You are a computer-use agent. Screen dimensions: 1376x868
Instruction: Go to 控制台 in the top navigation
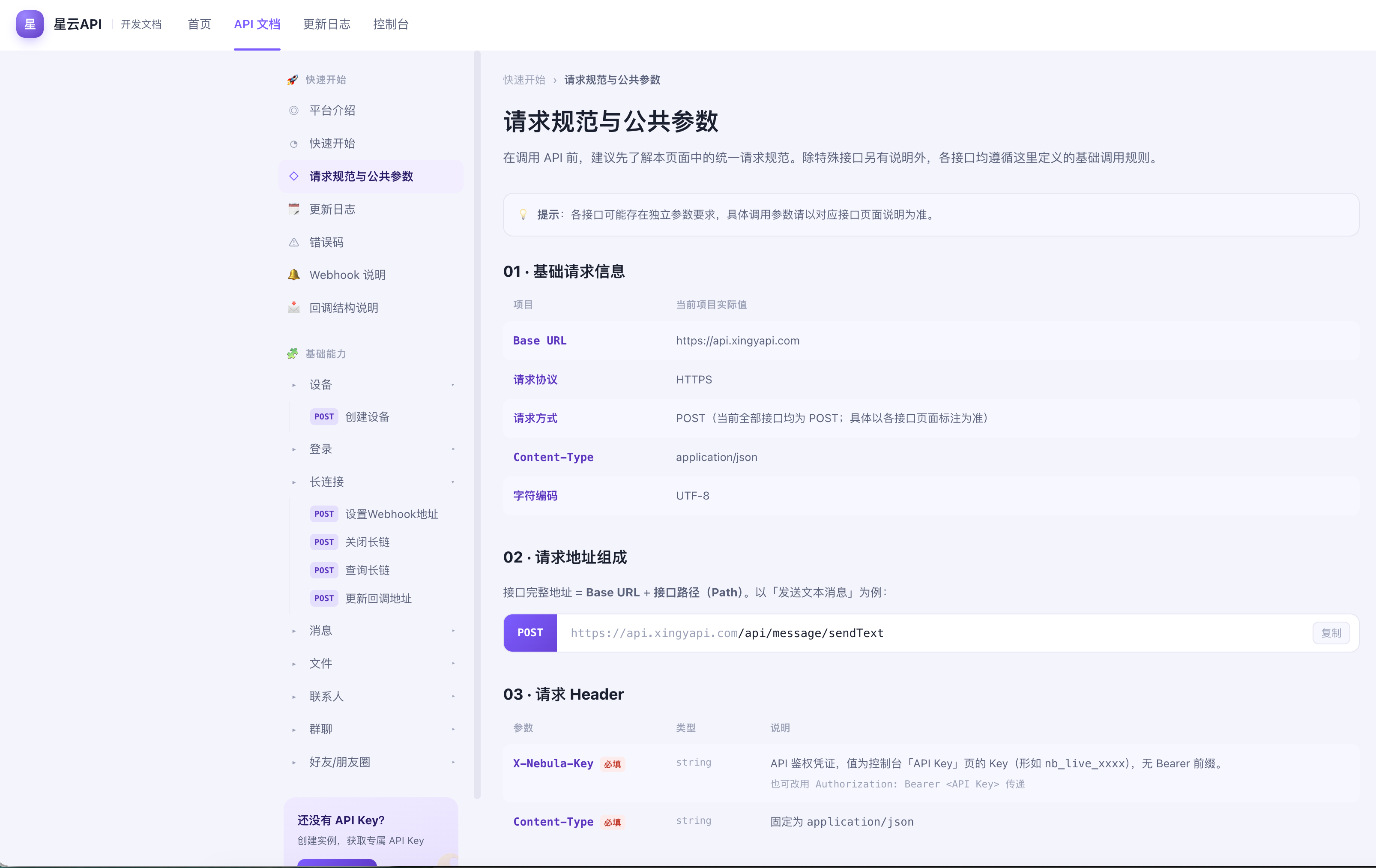[x=391, y=24]
